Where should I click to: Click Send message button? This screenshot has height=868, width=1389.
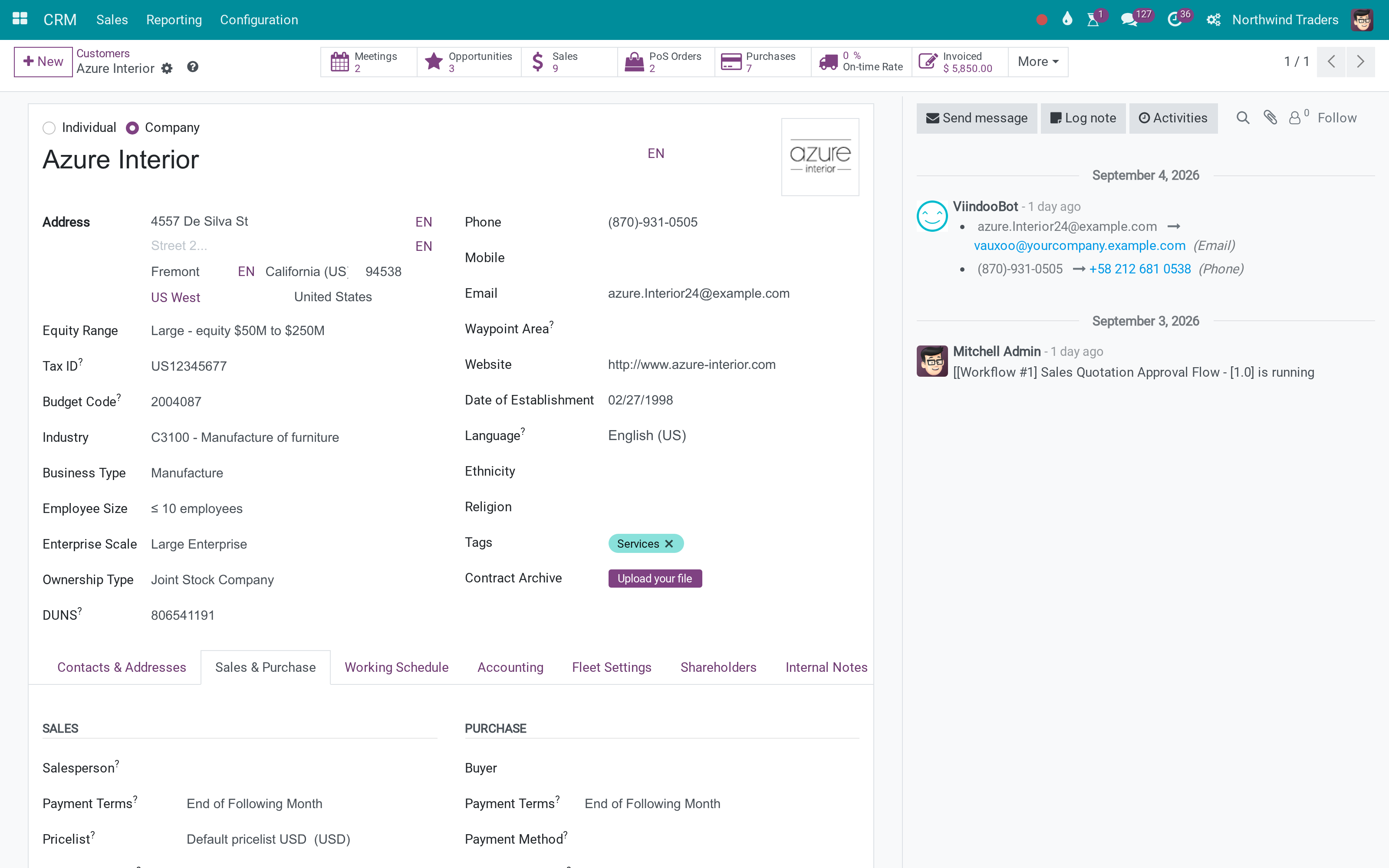tap(977, 118)
